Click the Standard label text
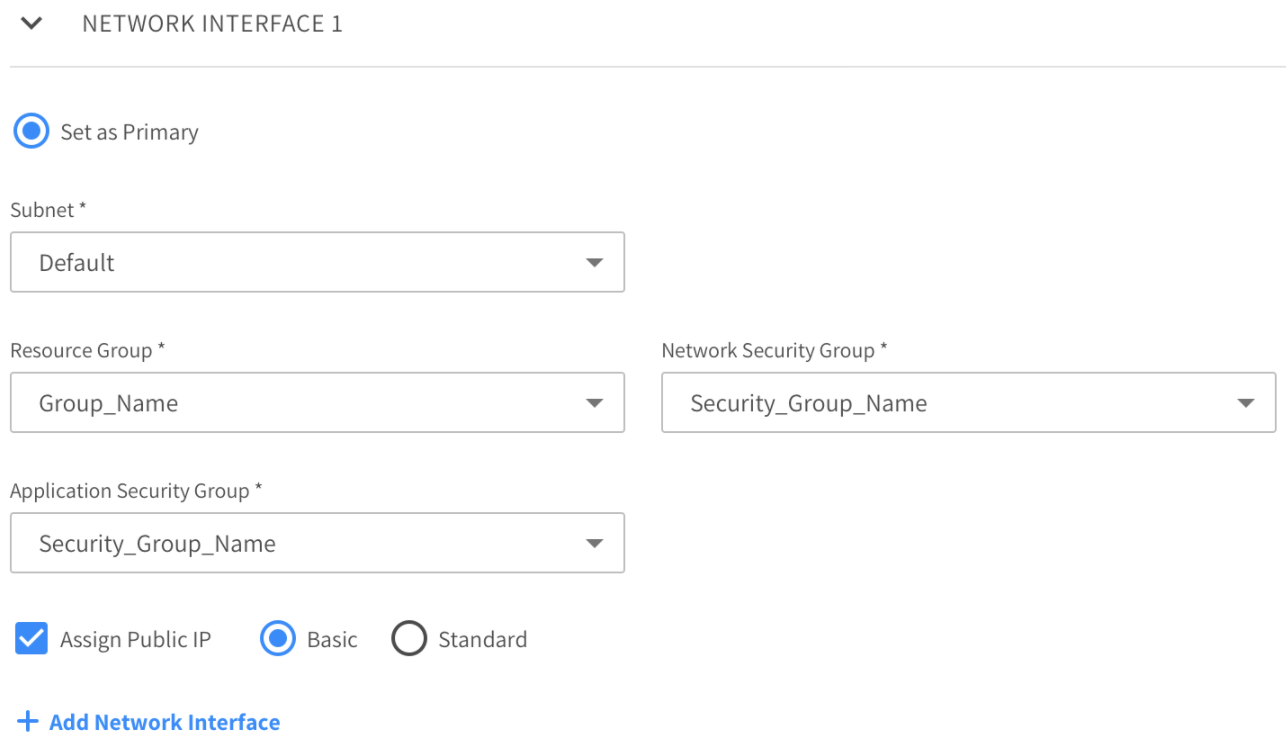This screenshot has height=752, width=1286. (x=482, y=640)
